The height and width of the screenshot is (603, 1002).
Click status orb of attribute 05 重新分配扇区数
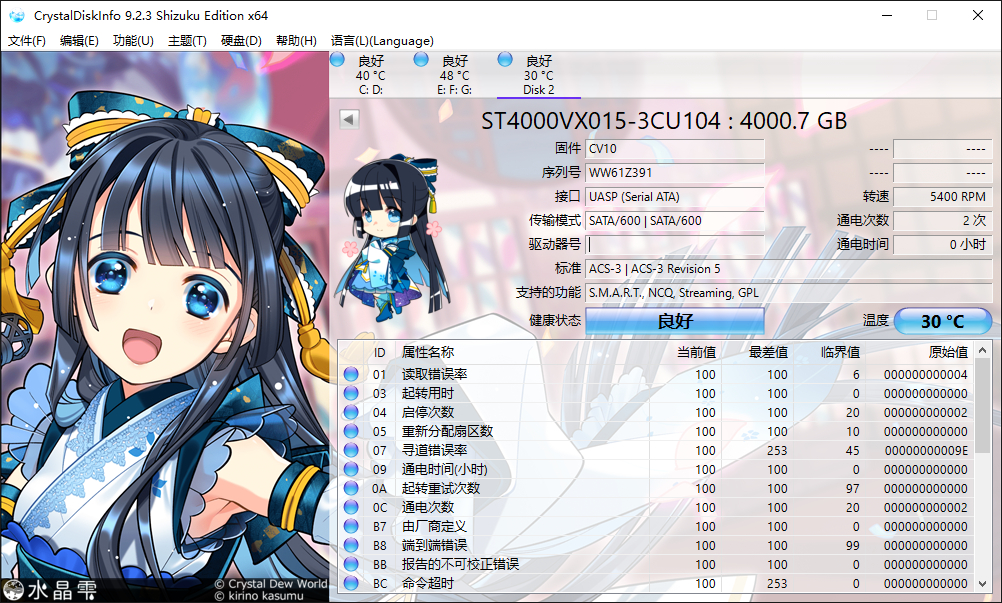tap(351, 431)
